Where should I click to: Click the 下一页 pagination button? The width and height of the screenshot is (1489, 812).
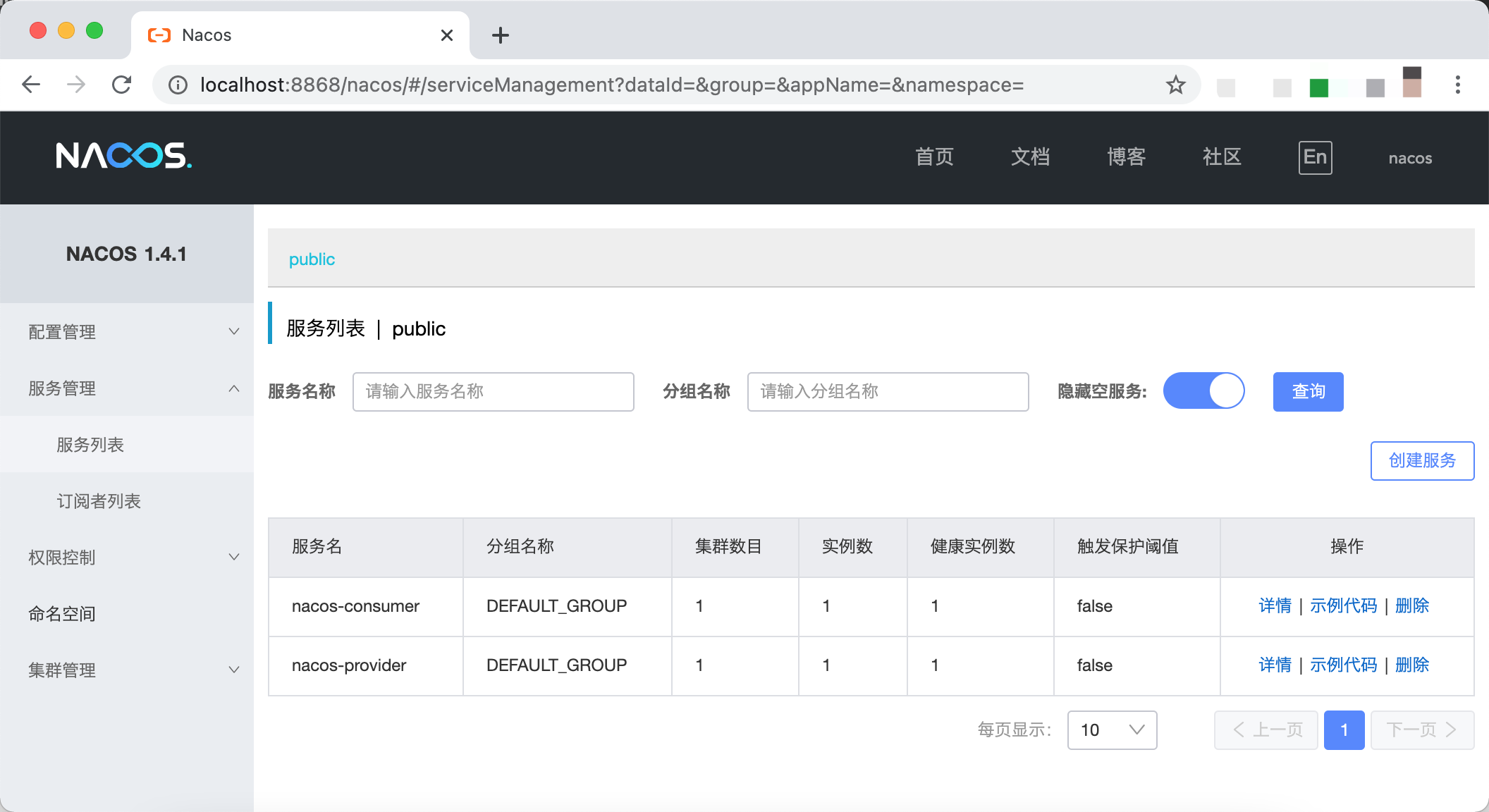[1422, 730]
